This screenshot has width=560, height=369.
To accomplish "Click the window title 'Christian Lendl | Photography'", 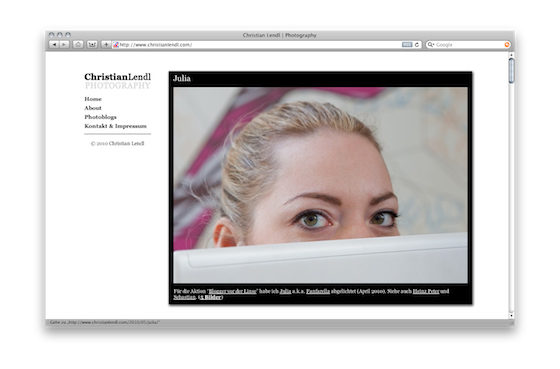I will click(x=279, y=35).
